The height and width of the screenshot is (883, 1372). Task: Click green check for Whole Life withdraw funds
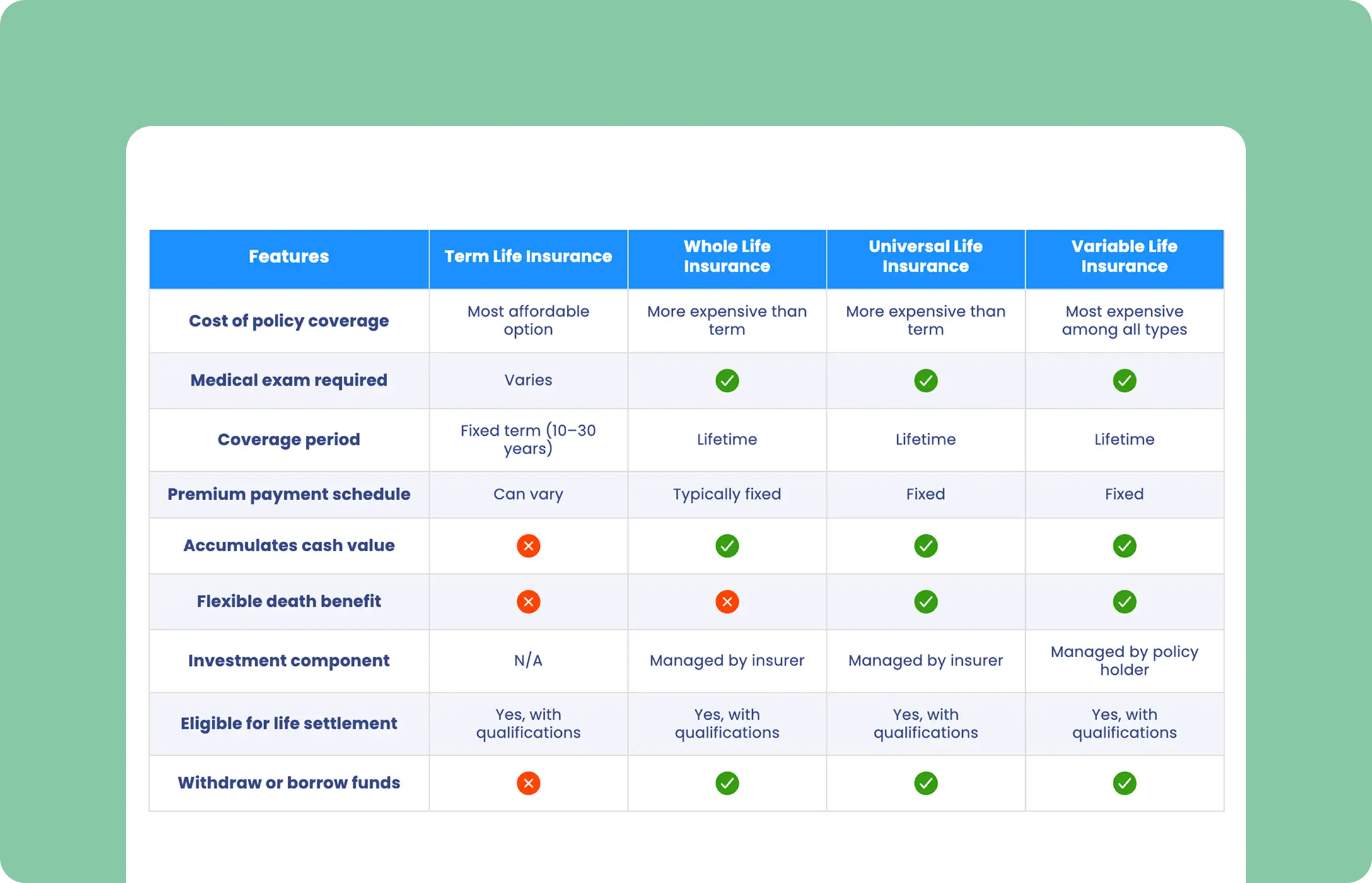click(727, 783)
